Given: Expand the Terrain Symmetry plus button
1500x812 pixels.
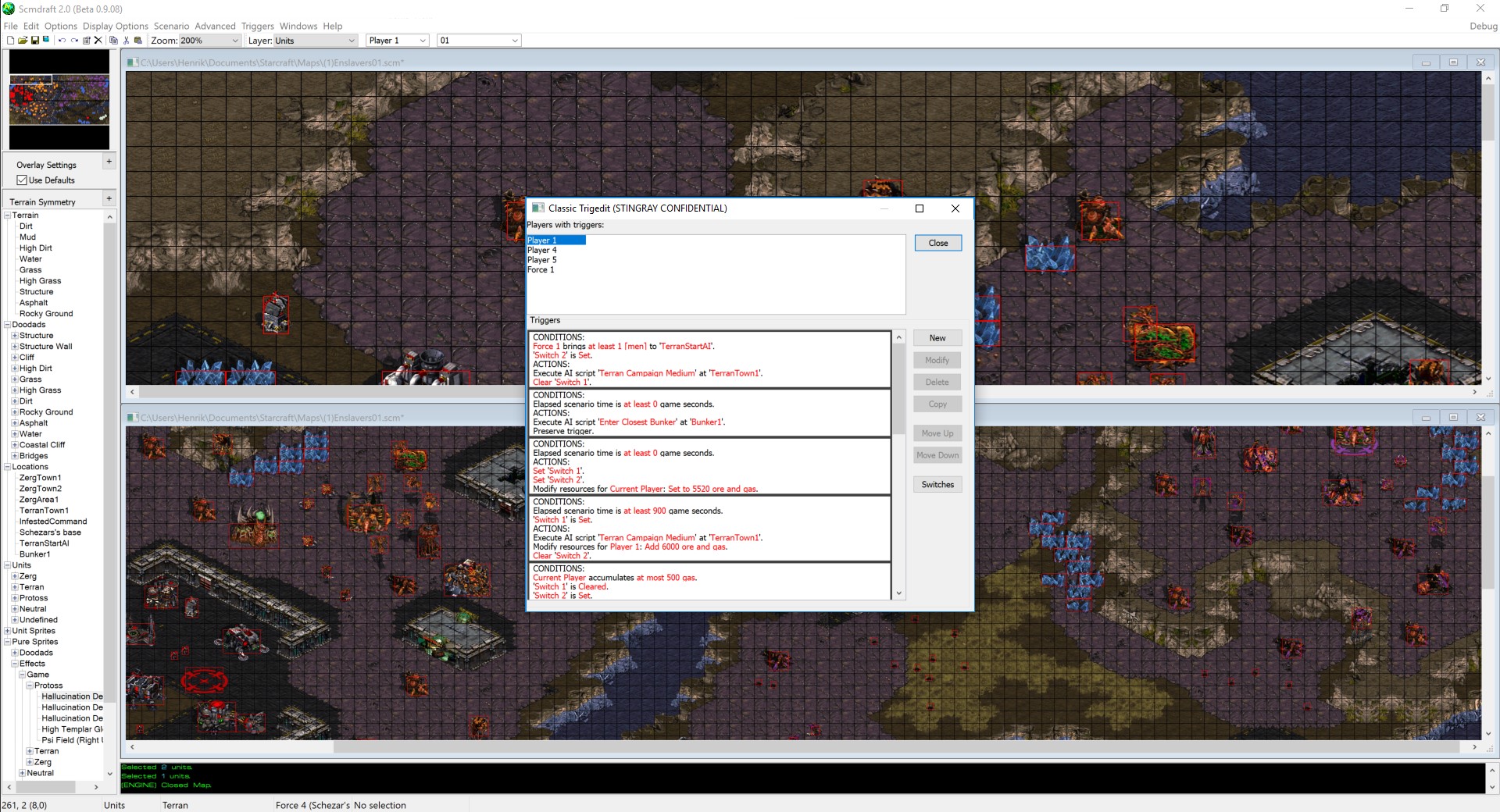Looking at the screenshot, I should coord(109,199).
